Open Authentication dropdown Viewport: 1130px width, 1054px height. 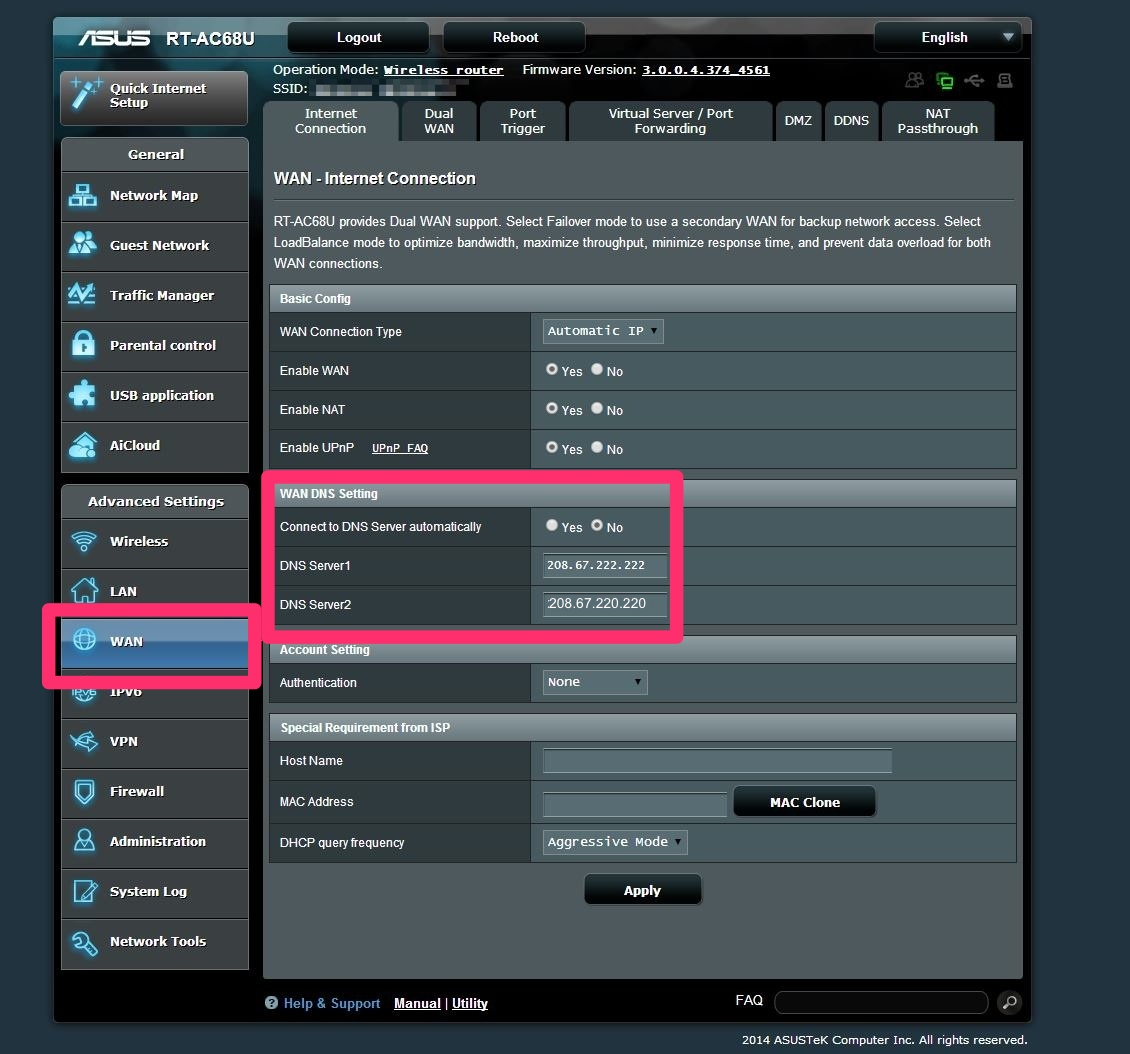coord(595,682)
